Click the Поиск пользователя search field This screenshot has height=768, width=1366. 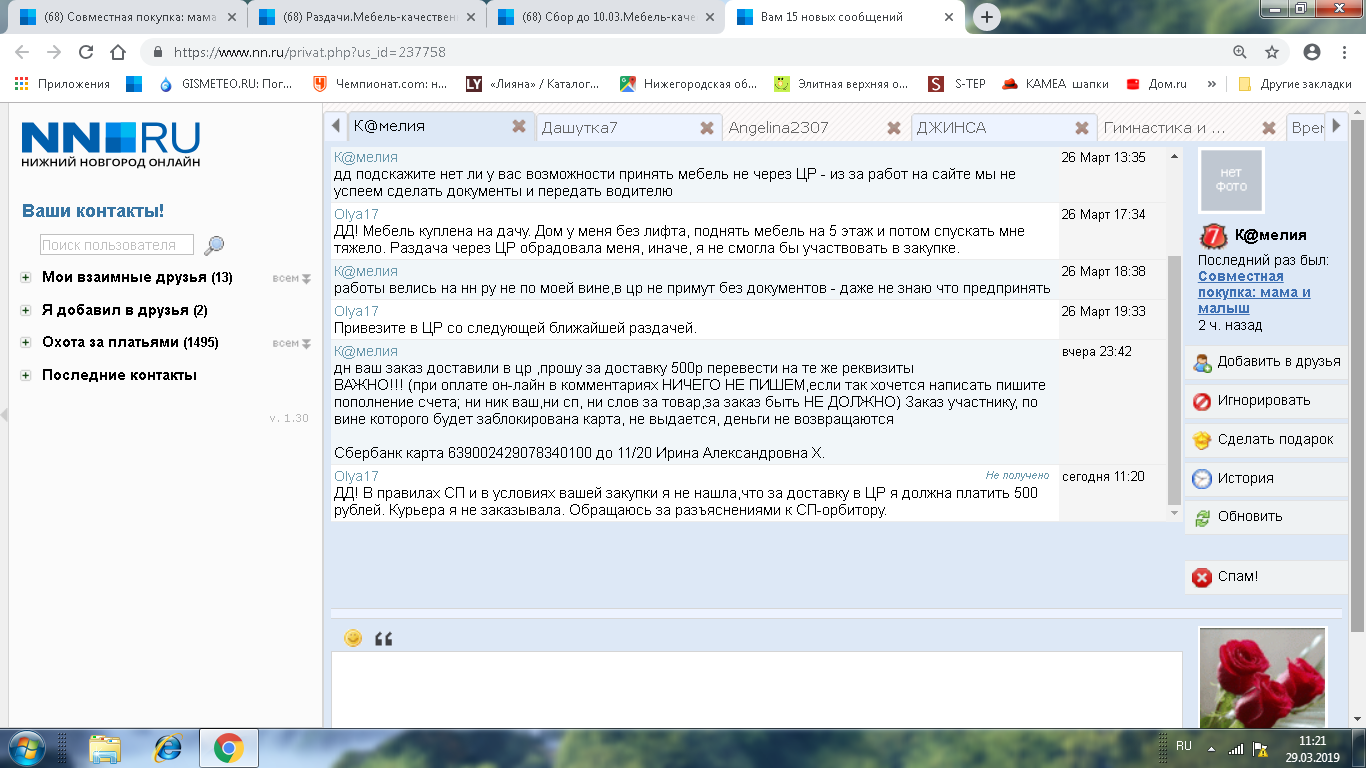pyautogui.click(x=116, y=245)
